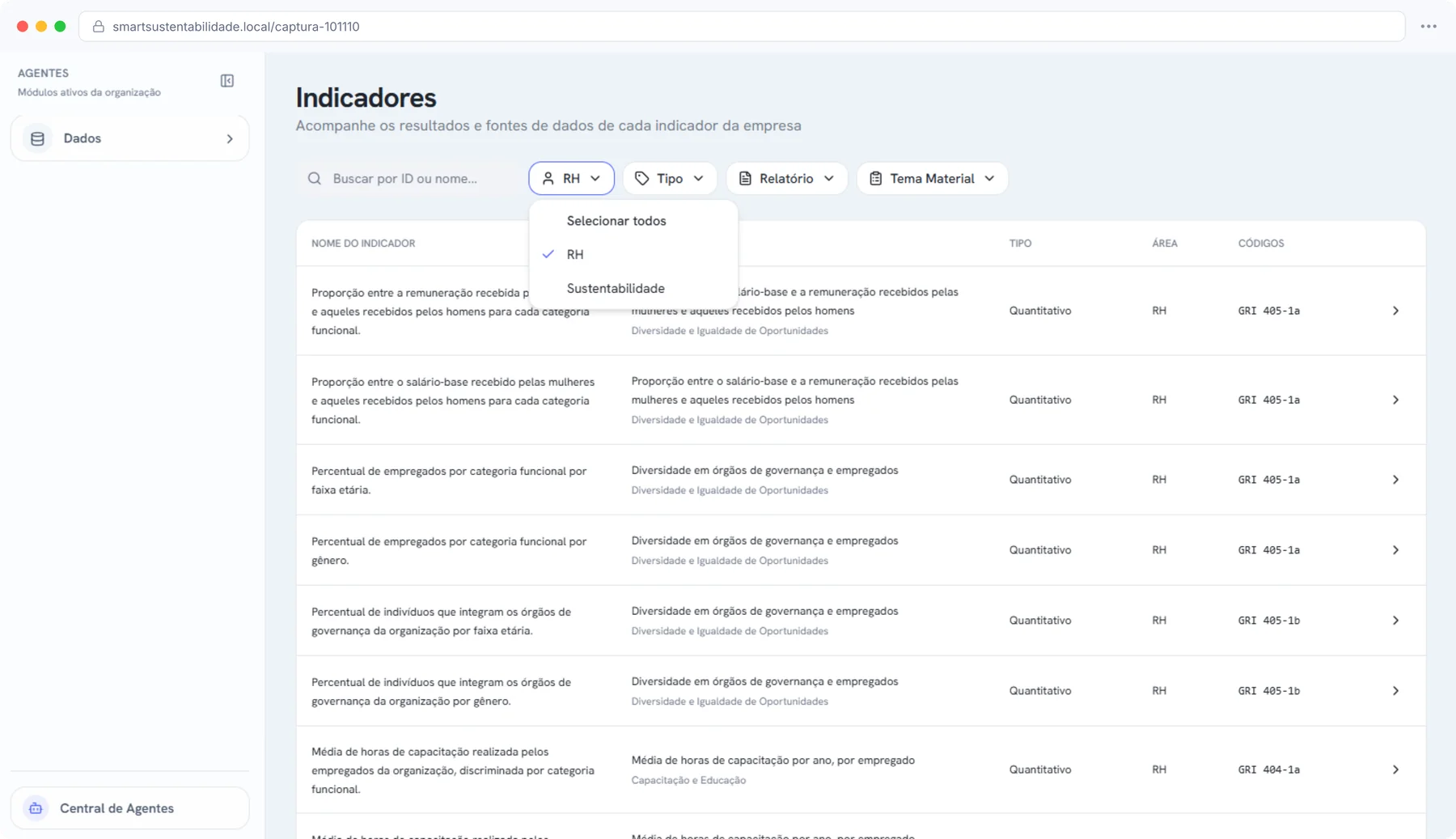Open 'categoria funcional por faixa etária' row chevron
Screen dimensions: 1456x839
(x=1395, y=480)
